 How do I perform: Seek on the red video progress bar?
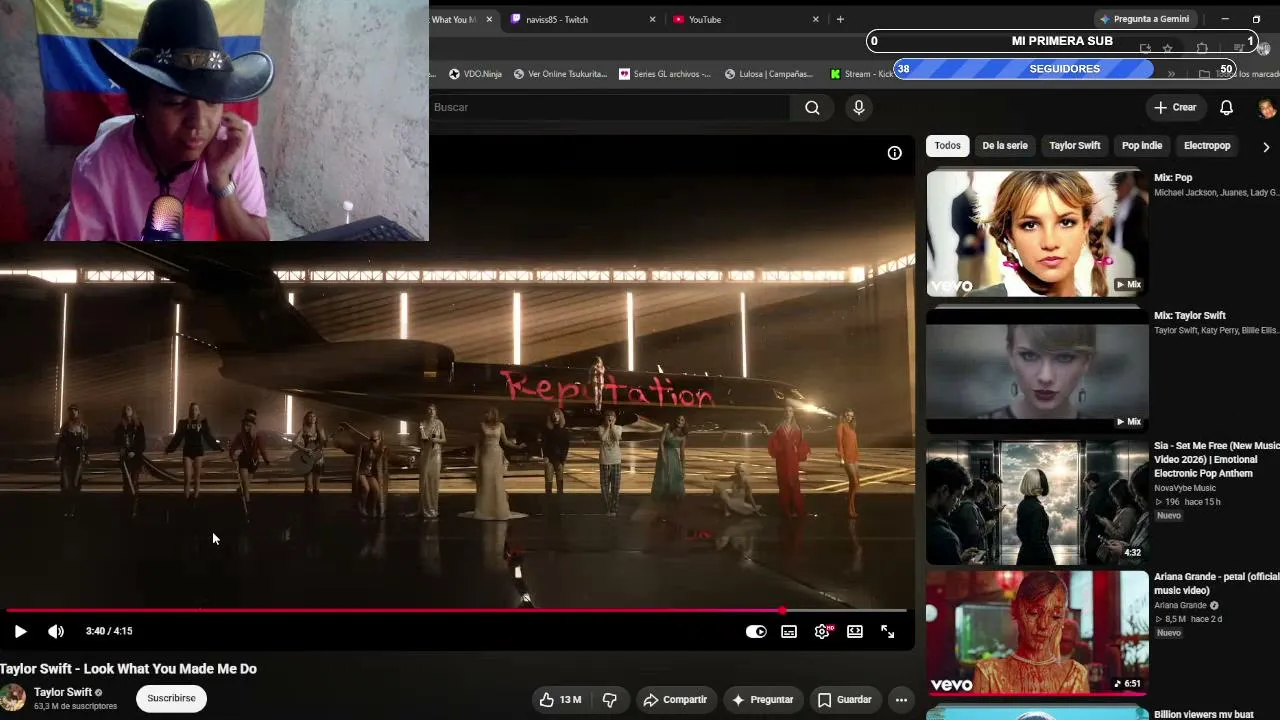click(x=456, y=610)
